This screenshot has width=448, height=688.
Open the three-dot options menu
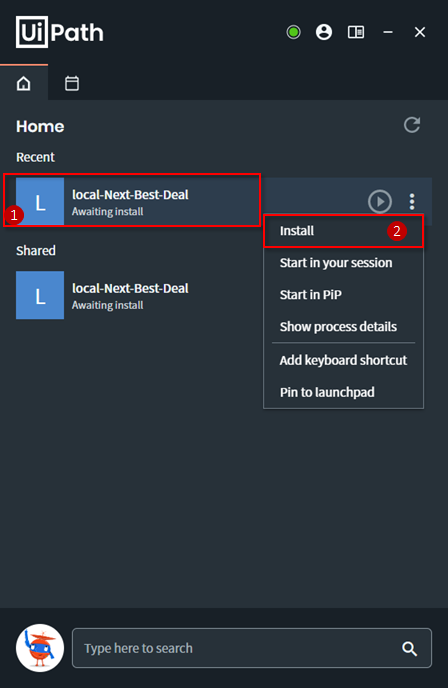(412, 201)
